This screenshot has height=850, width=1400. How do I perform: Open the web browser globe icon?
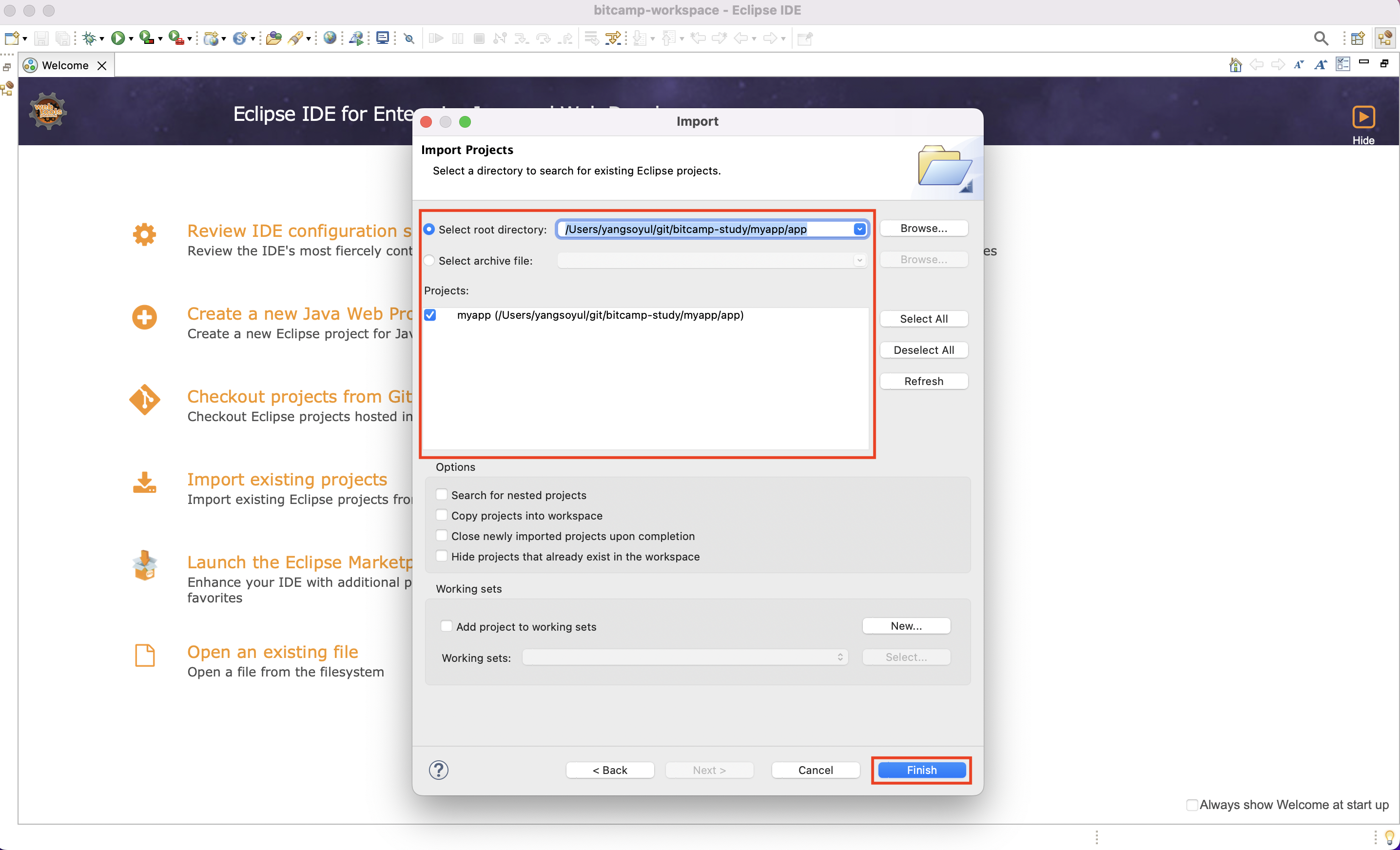pos(330,38)
